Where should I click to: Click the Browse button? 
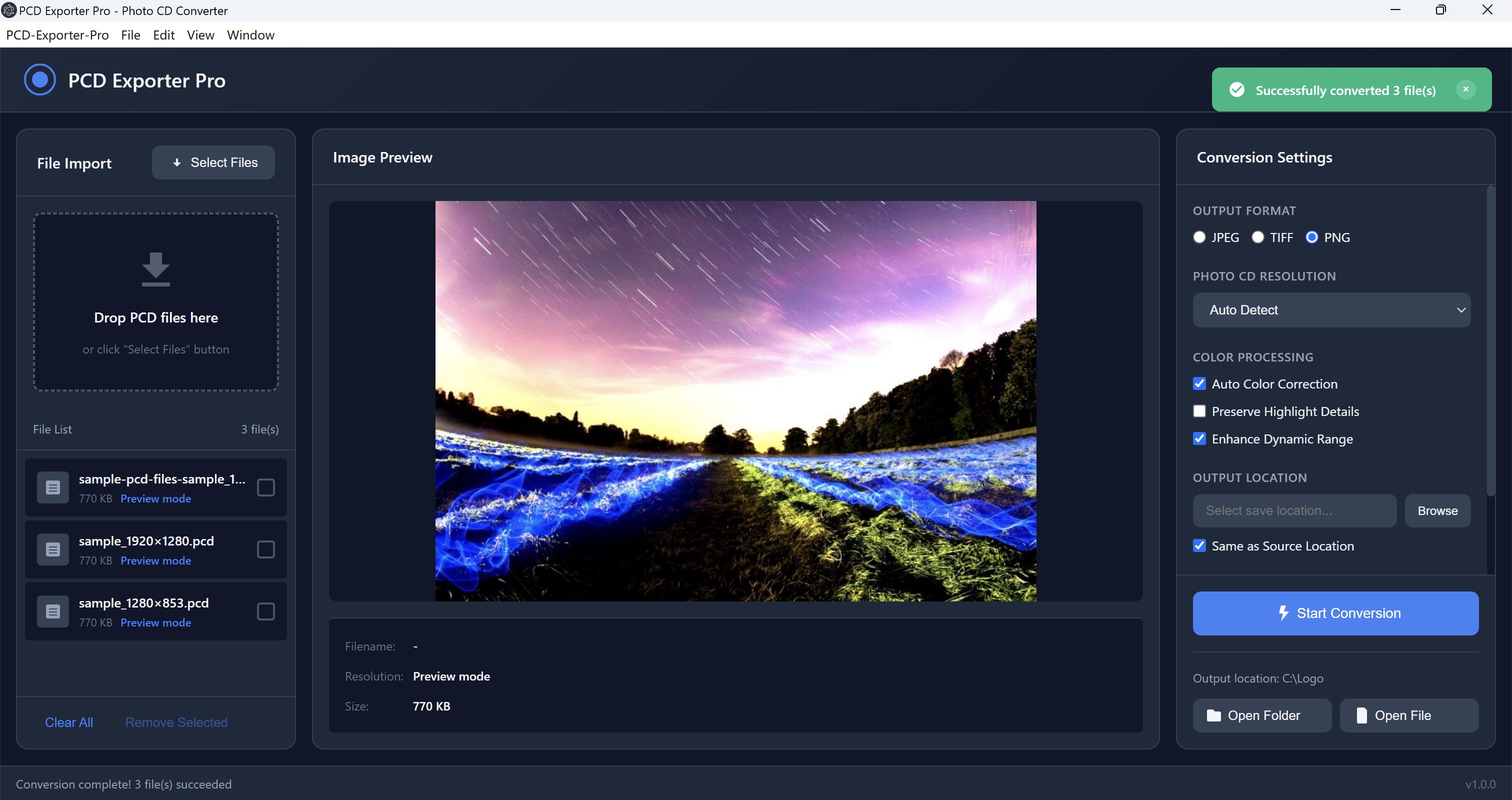[x=1437, y=510]
